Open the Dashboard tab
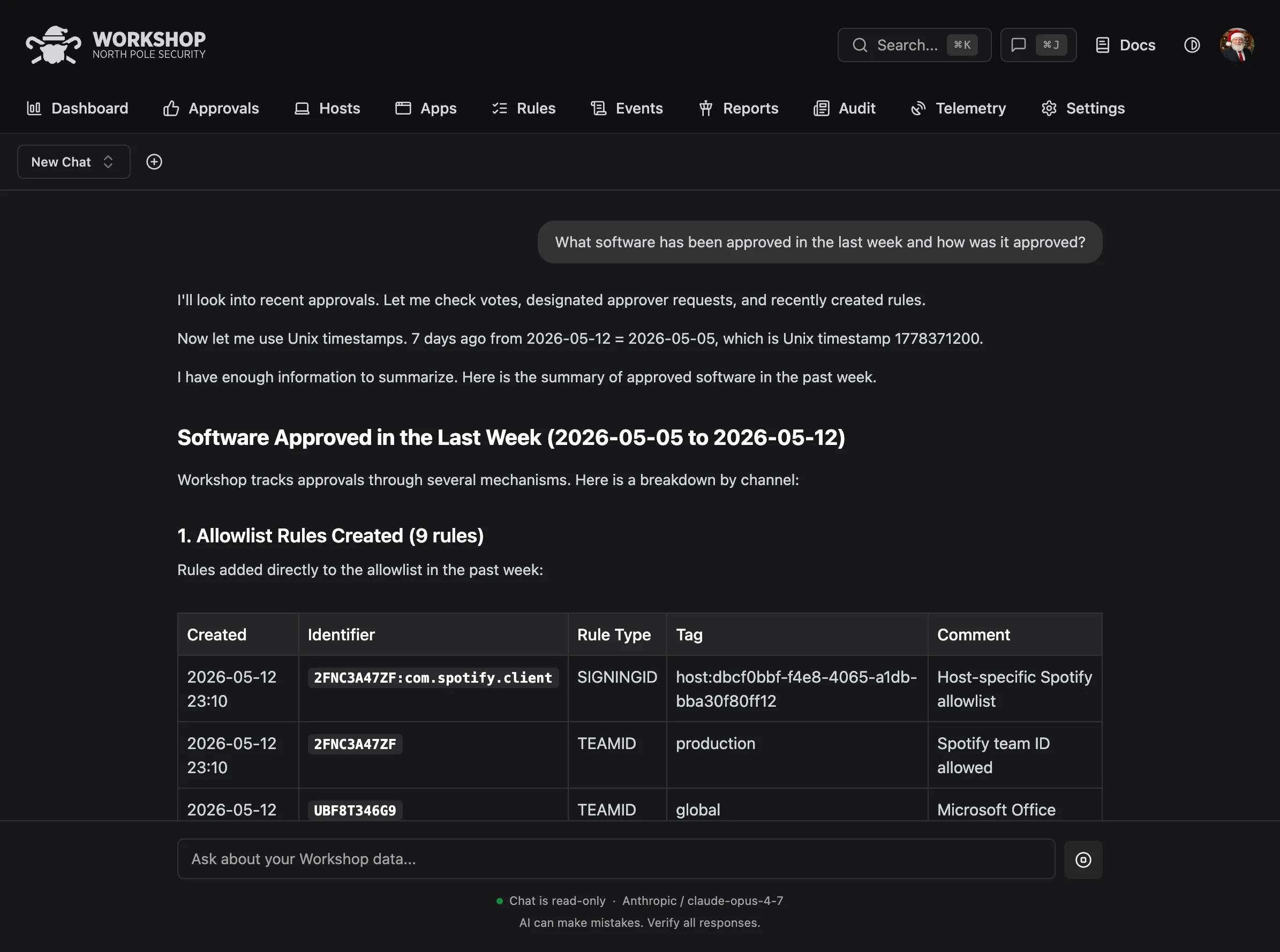 (x=77, y=108)
